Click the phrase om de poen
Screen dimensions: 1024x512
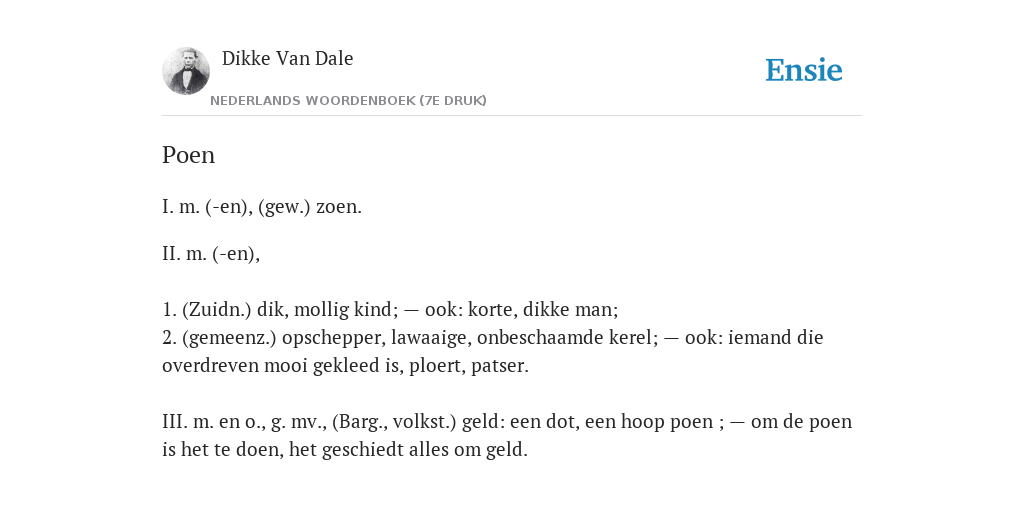click(x=801, y=422)
